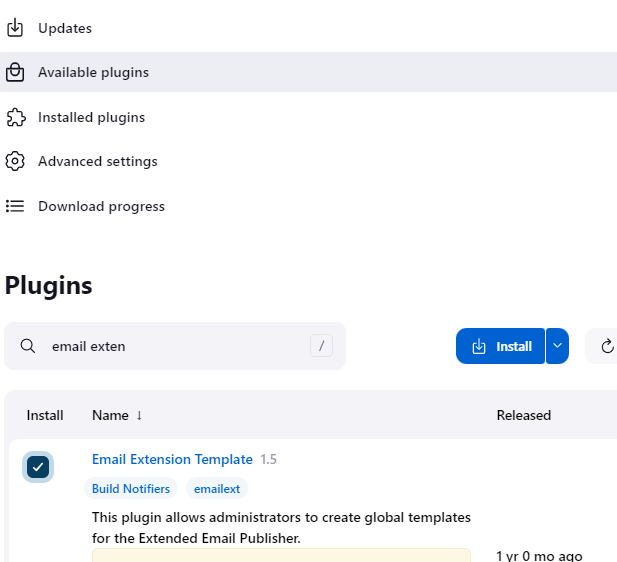
Task: Click the emailext tag
Action: [217, 488]
